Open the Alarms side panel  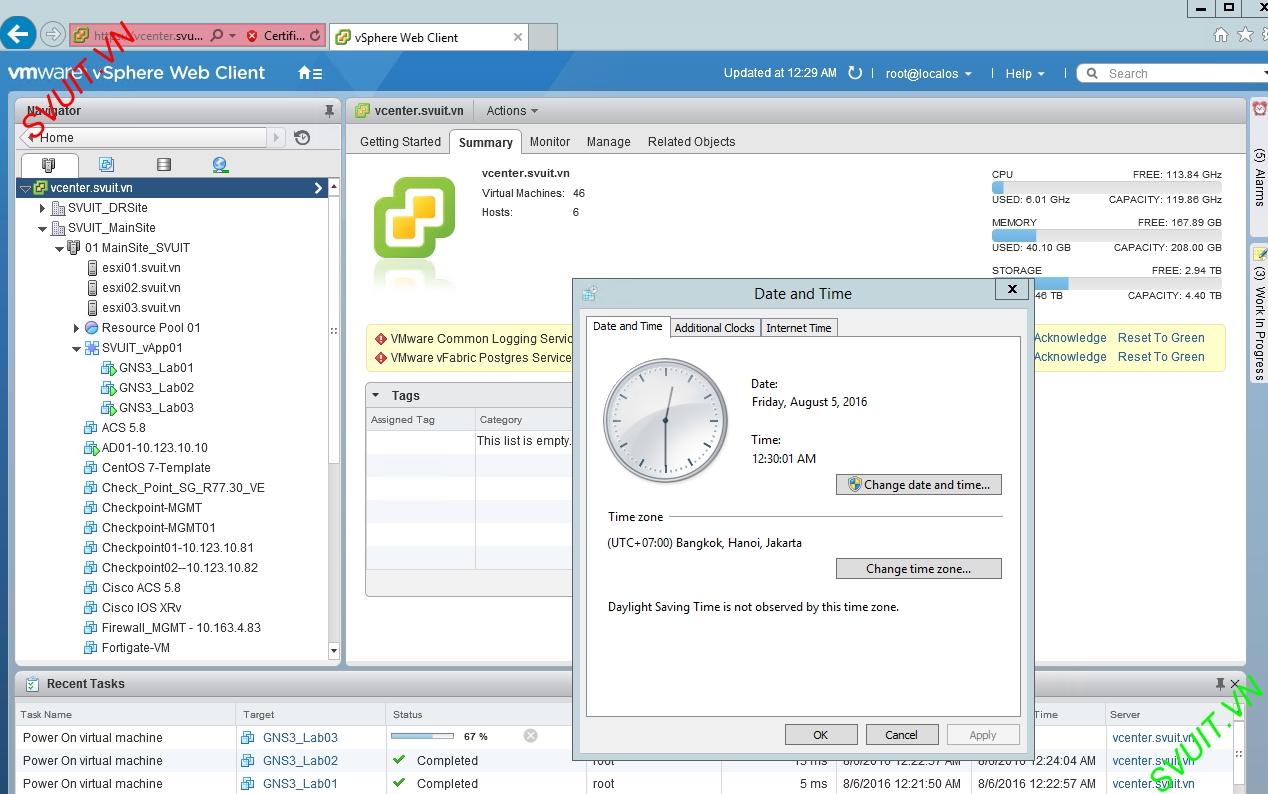point(1259,166)
